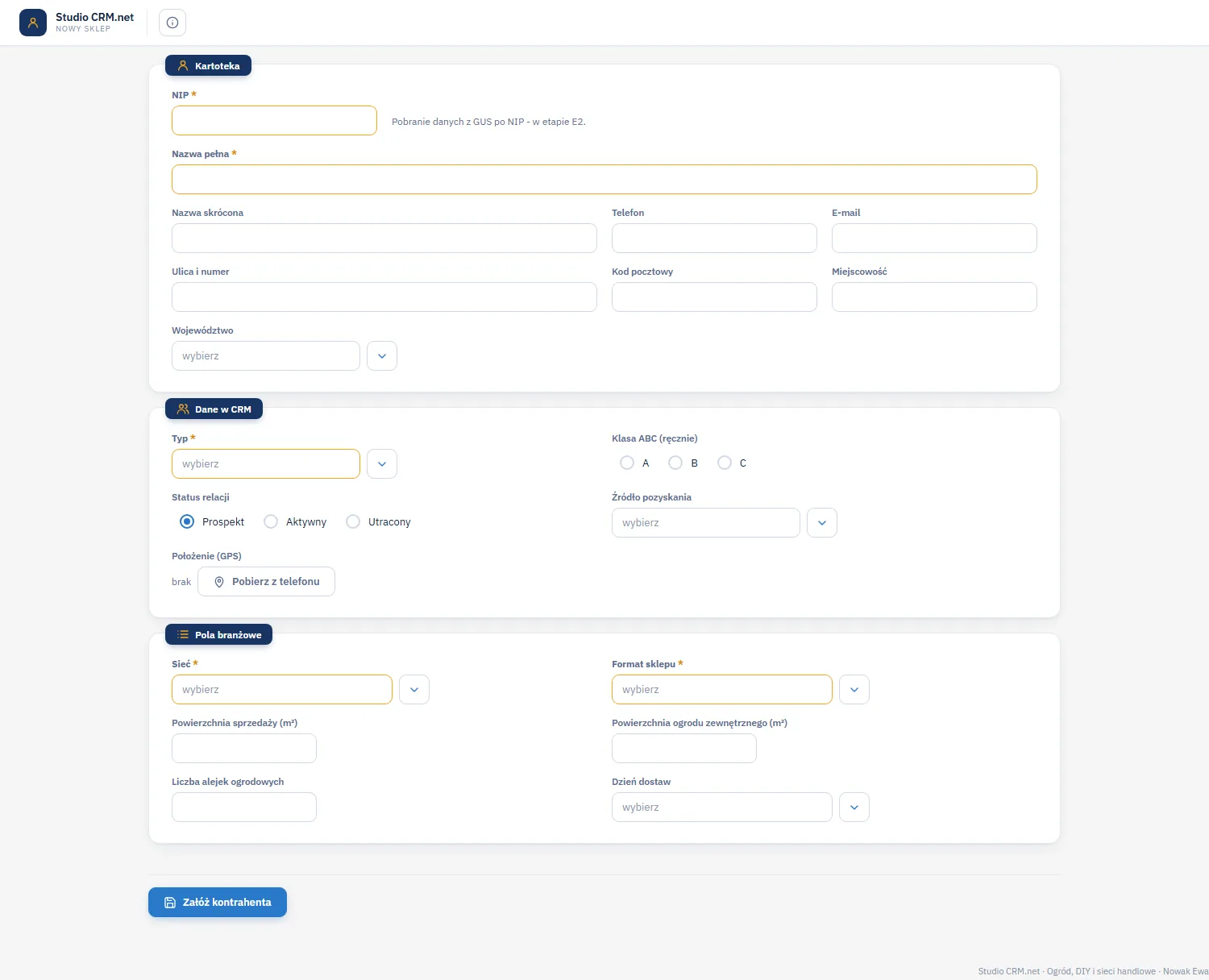Click the Klasa ABC (ręcznie) label
The width and height of the screenshot is (1209, 980).
(654, 438)
